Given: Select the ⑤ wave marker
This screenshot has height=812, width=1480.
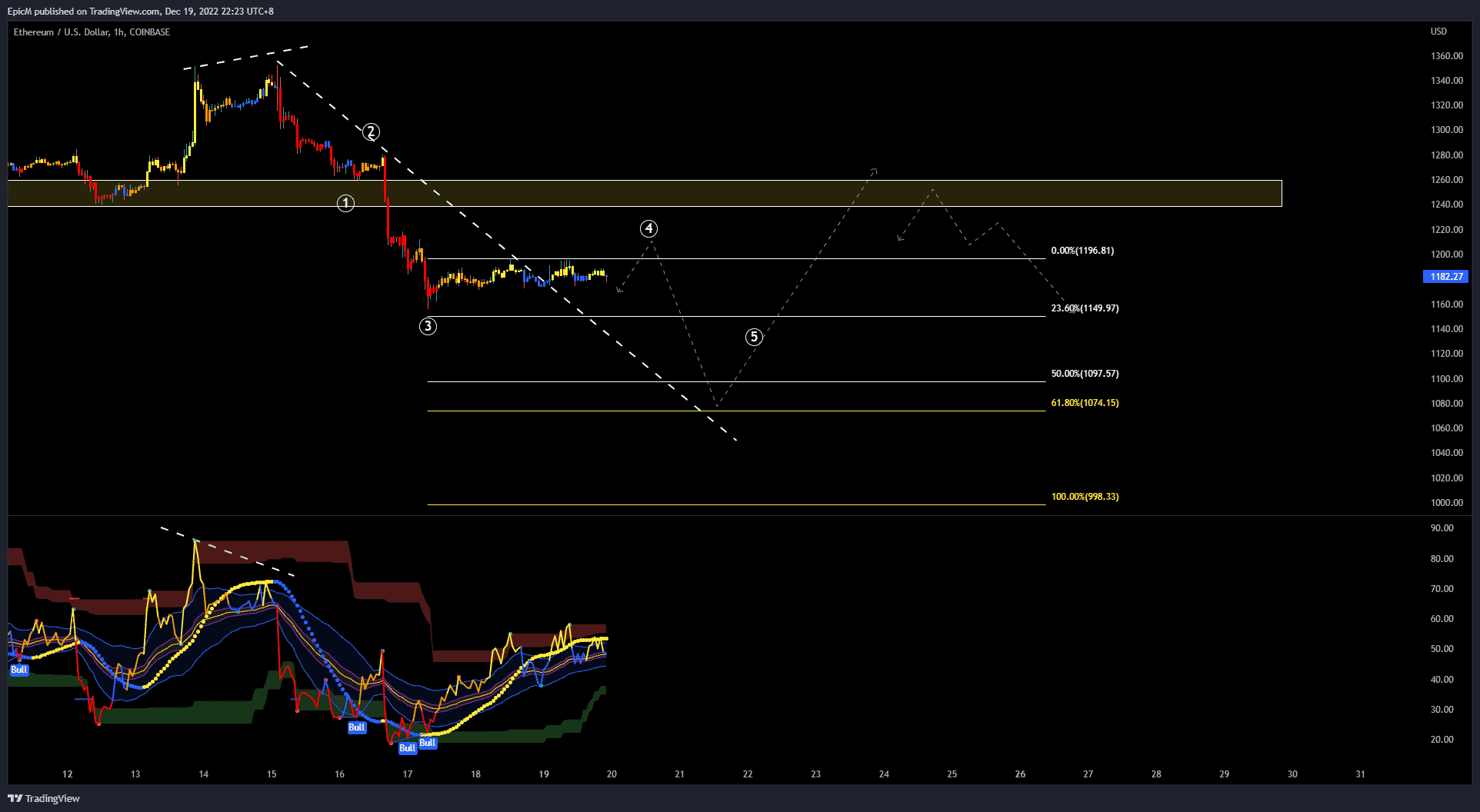Looking at the screenshot, I should [x=754, y=336].
